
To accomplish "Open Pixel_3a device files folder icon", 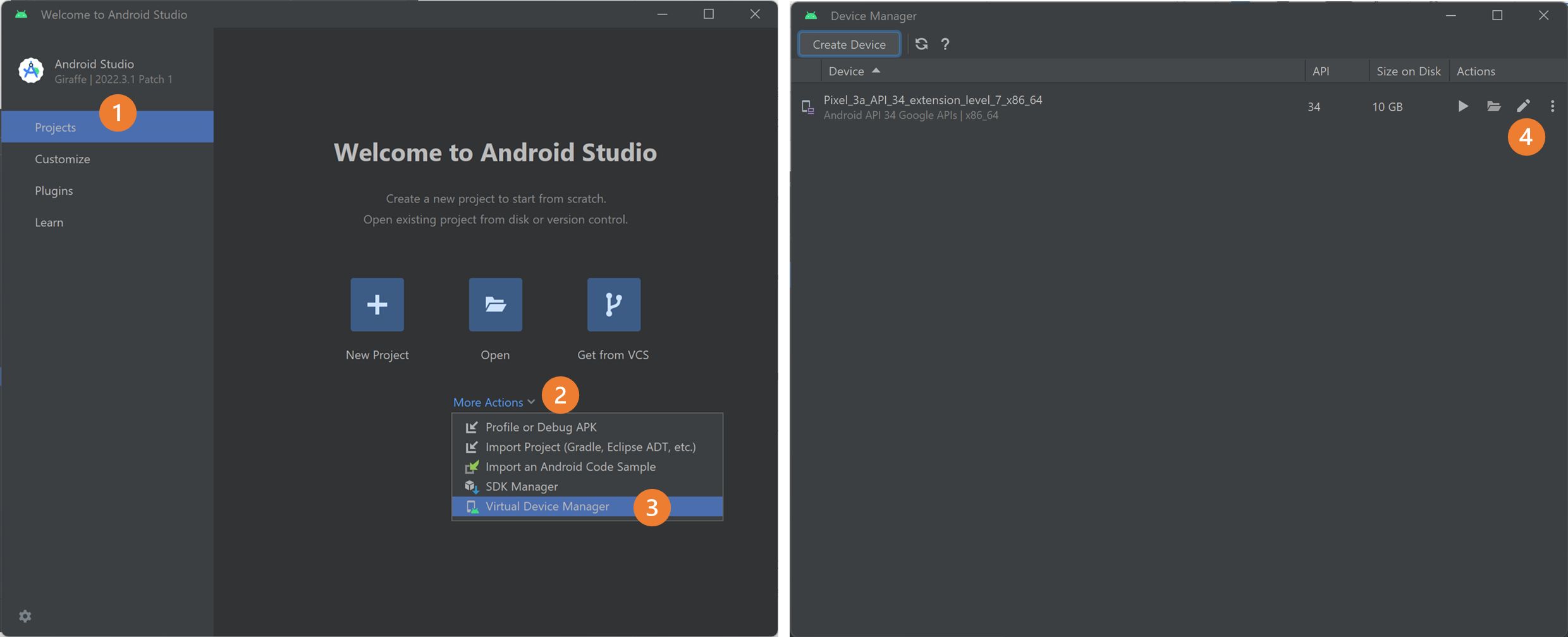I will 1493,106.
